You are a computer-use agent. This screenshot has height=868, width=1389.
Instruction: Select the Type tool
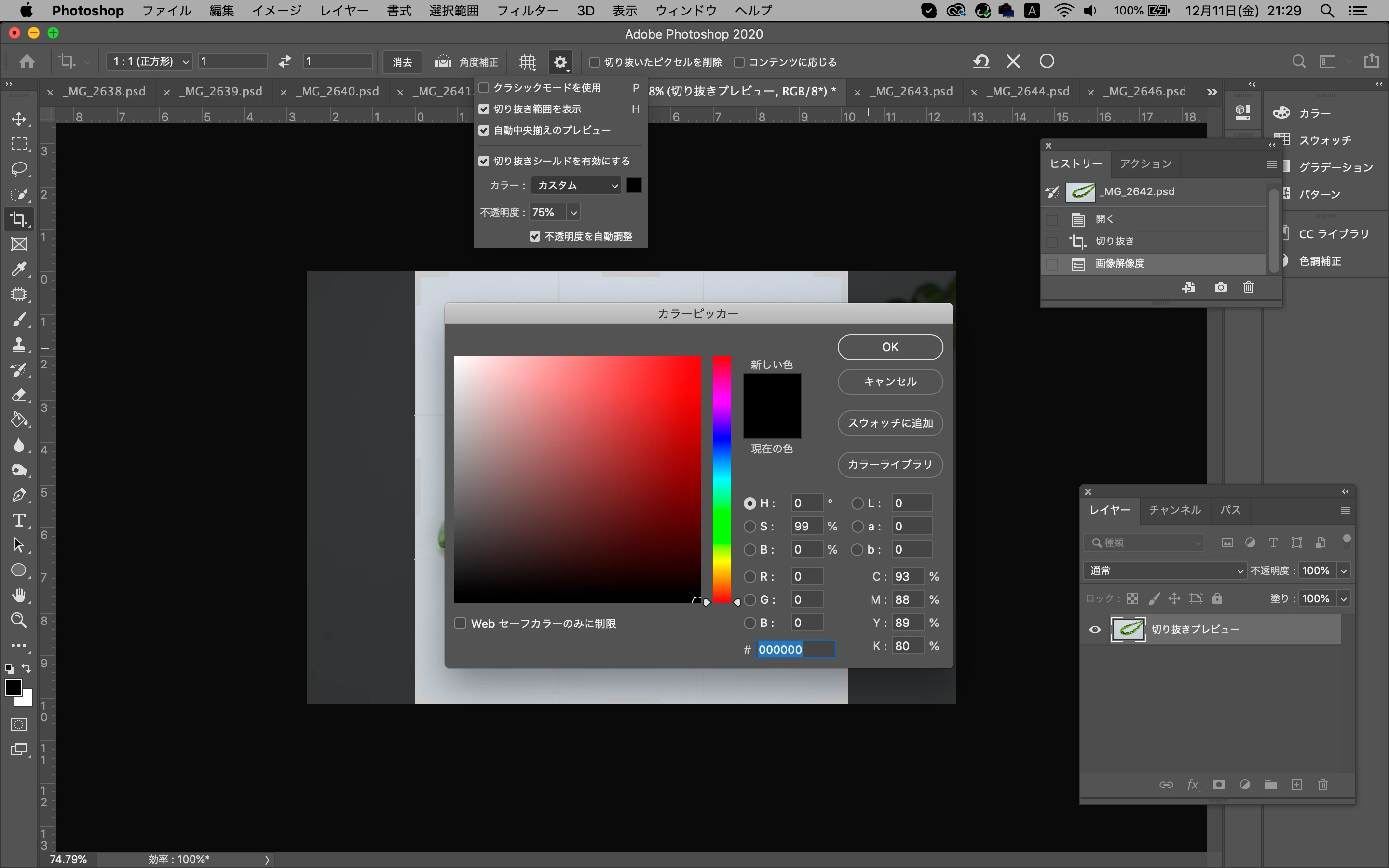click(19, 520)
